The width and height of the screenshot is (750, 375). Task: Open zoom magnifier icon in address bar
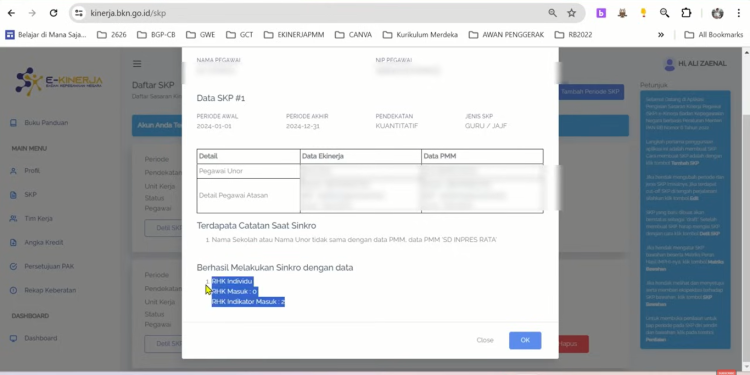(x=552, y=13)
